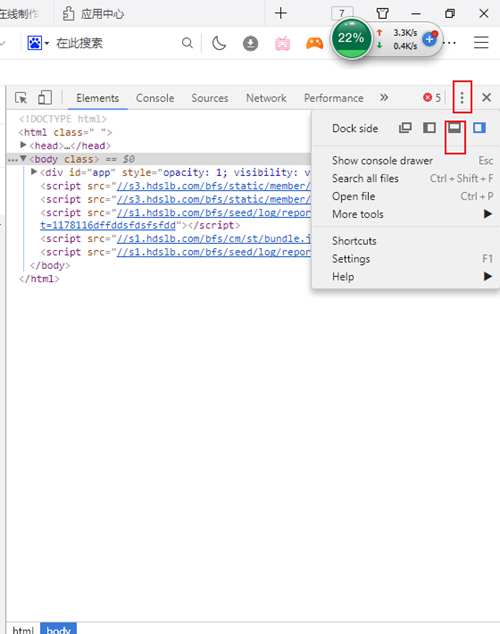Follow the t=1178116dffddsfdsfsfdd link
Image resolution: width=500 pixels, height=634 pixels.
(x=108, y=225)
